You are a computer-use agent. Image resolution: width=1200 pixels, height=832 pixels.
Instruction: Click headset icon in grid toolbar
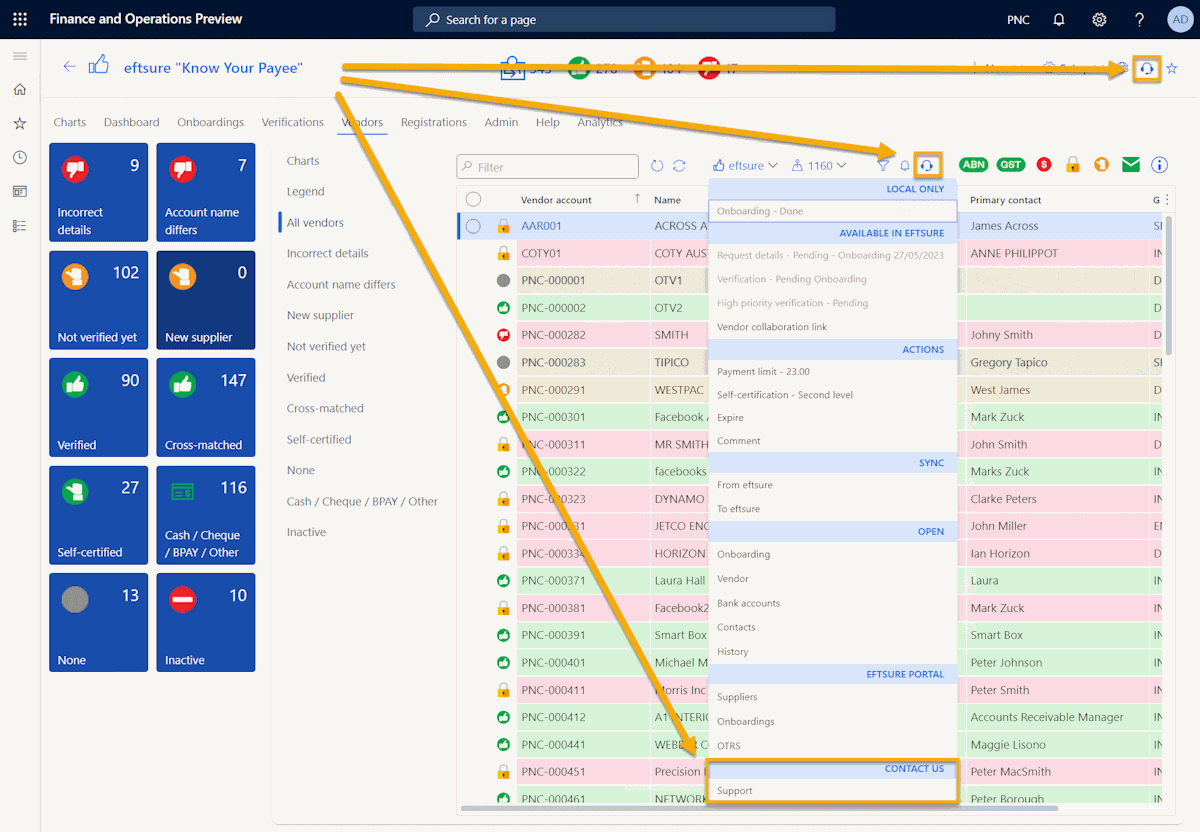coord(928,165)
